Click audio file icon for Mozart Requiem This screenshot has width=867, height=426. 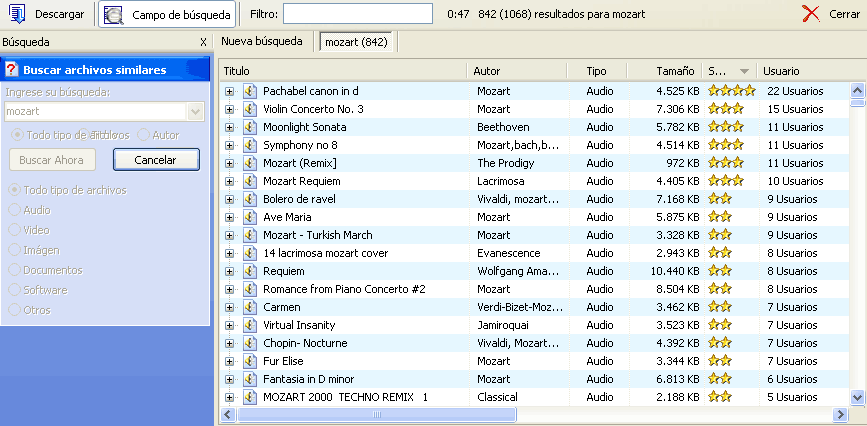pyautogui.click(x=250, y=181)
